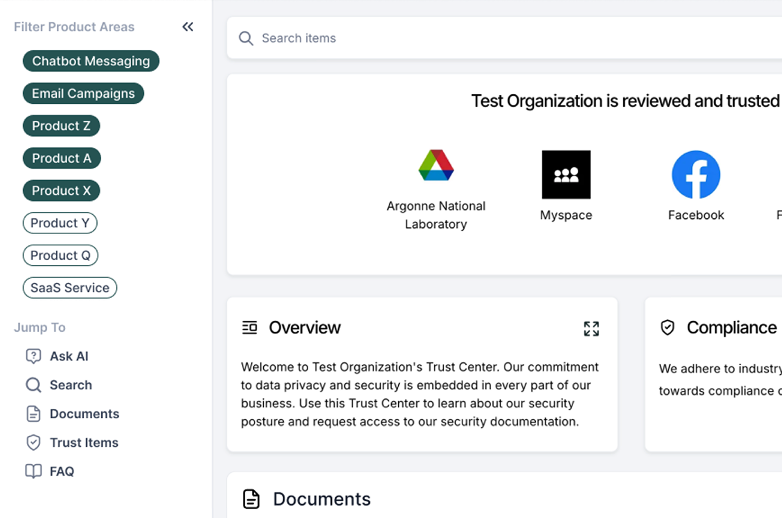The width and height of the screenshot is (782, 518).
Task: Click the FAQ book icon
Action: coord(33,471)
